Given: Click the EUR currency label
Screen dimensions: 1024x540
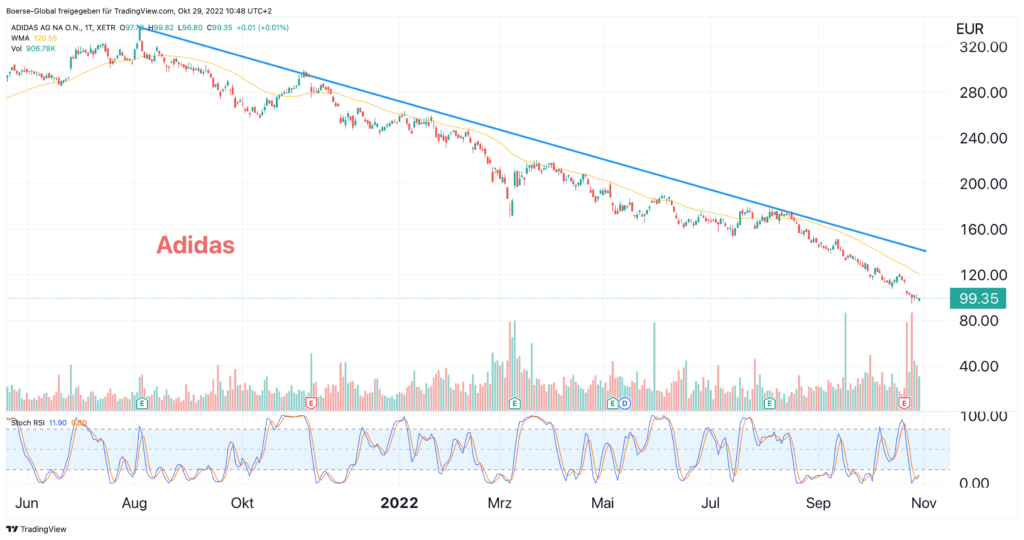Looking at the screenshot, I should click(x=969, y=29).
